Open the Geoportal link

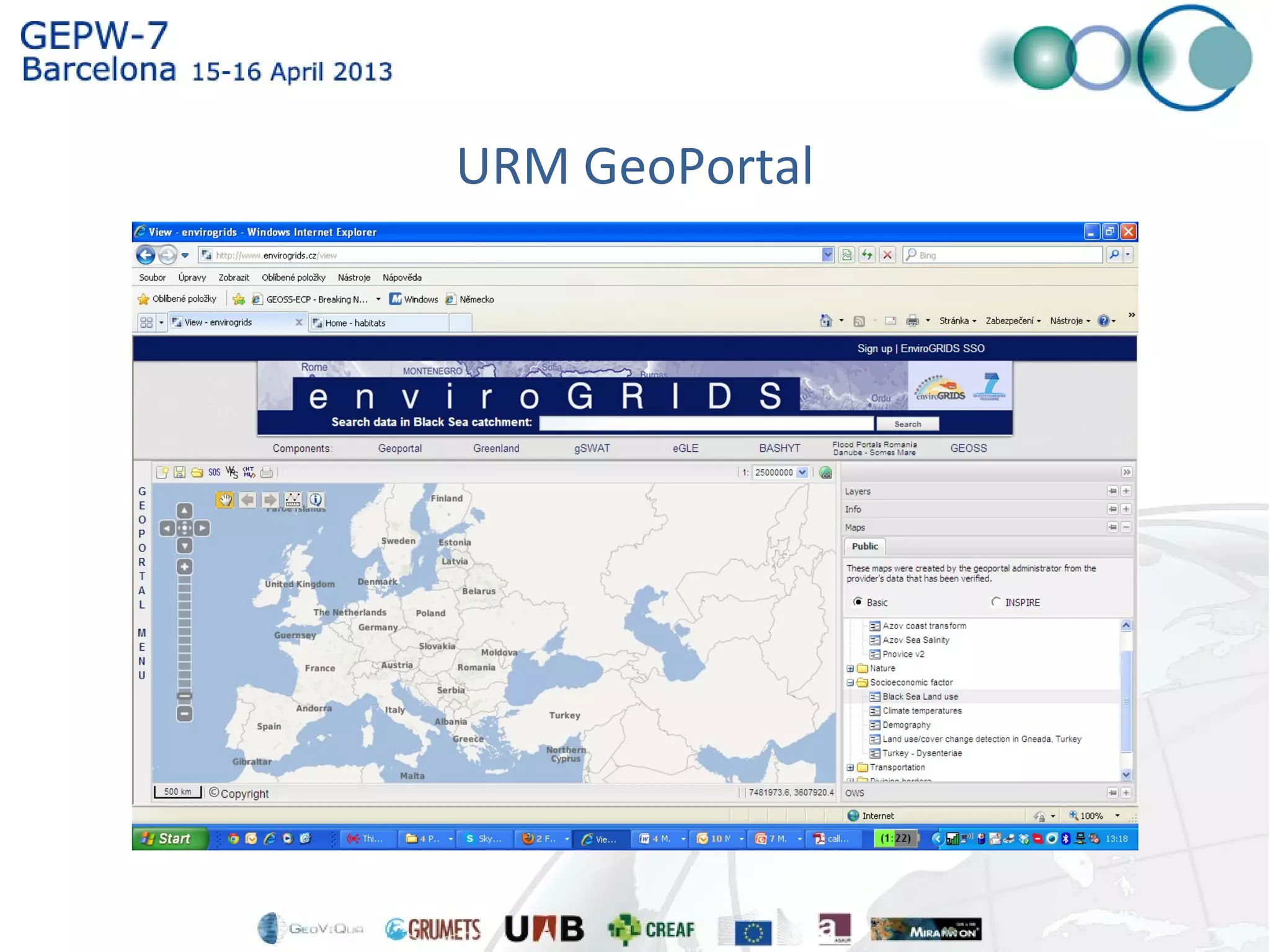coord(400,448)
